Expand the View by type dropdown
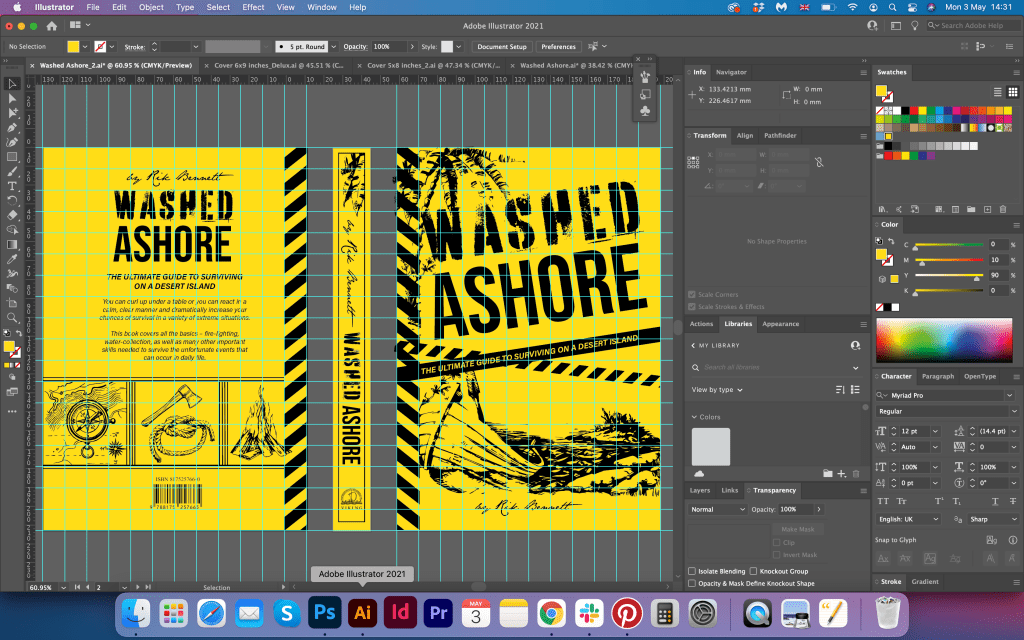Image resolution: width=1024 pixels, height=640 pixels. click(716, 390)
